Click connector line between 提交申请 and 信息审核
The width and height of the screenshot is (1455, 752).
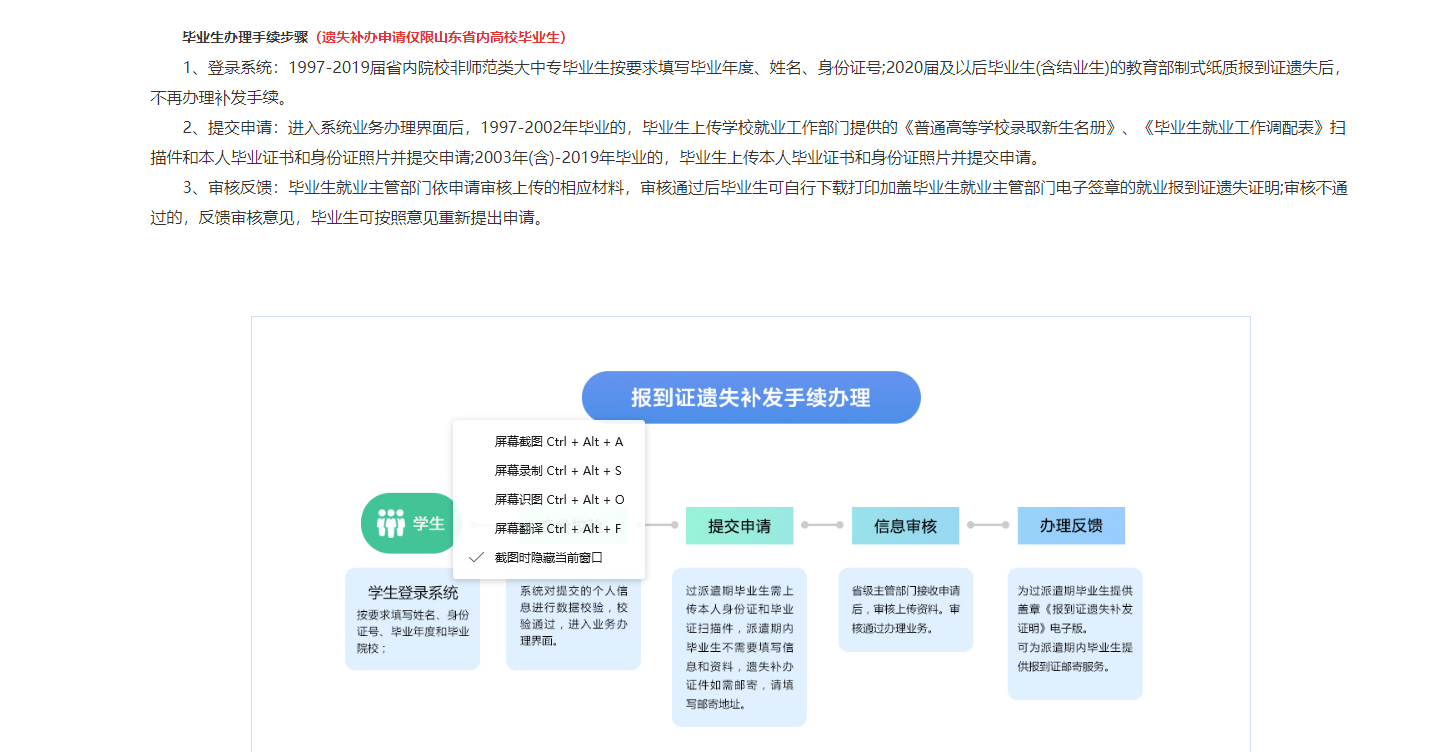click(822, 525)
